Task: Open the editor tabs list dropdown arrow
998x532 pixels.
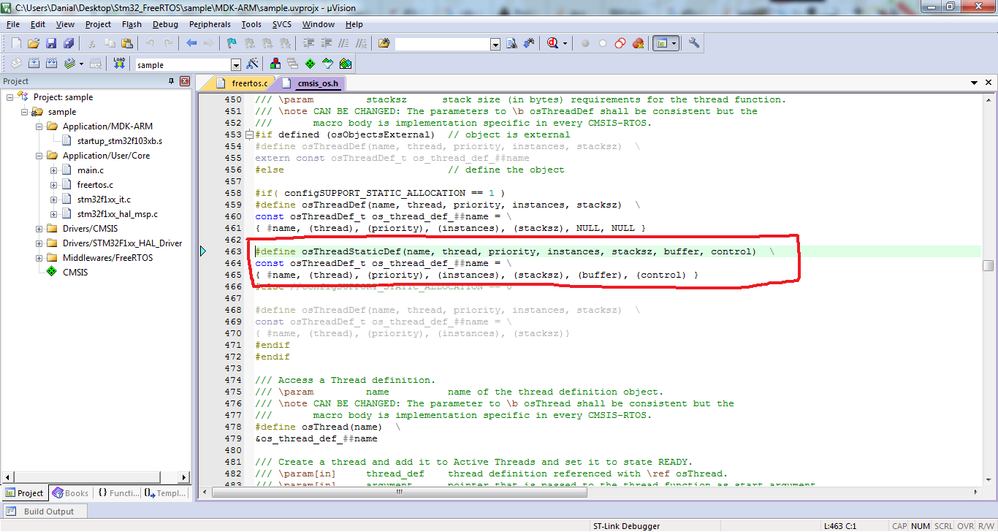Action: [x=974, y=83]
